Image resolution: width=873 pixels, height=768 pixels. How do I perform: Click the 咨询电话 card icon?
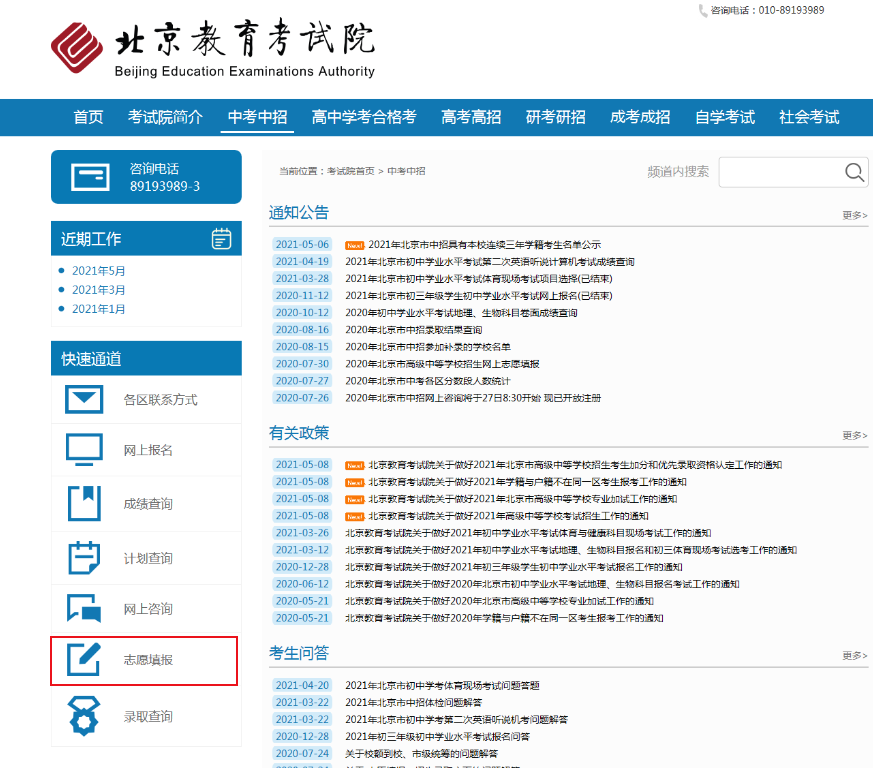[x=90, y=177]
